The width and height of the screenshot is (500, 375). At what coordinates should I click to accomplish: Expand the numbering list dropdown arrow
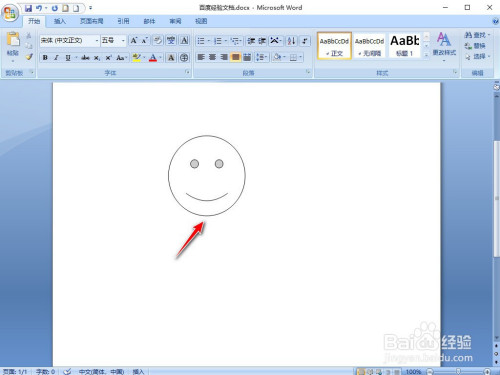coord(226,41)
